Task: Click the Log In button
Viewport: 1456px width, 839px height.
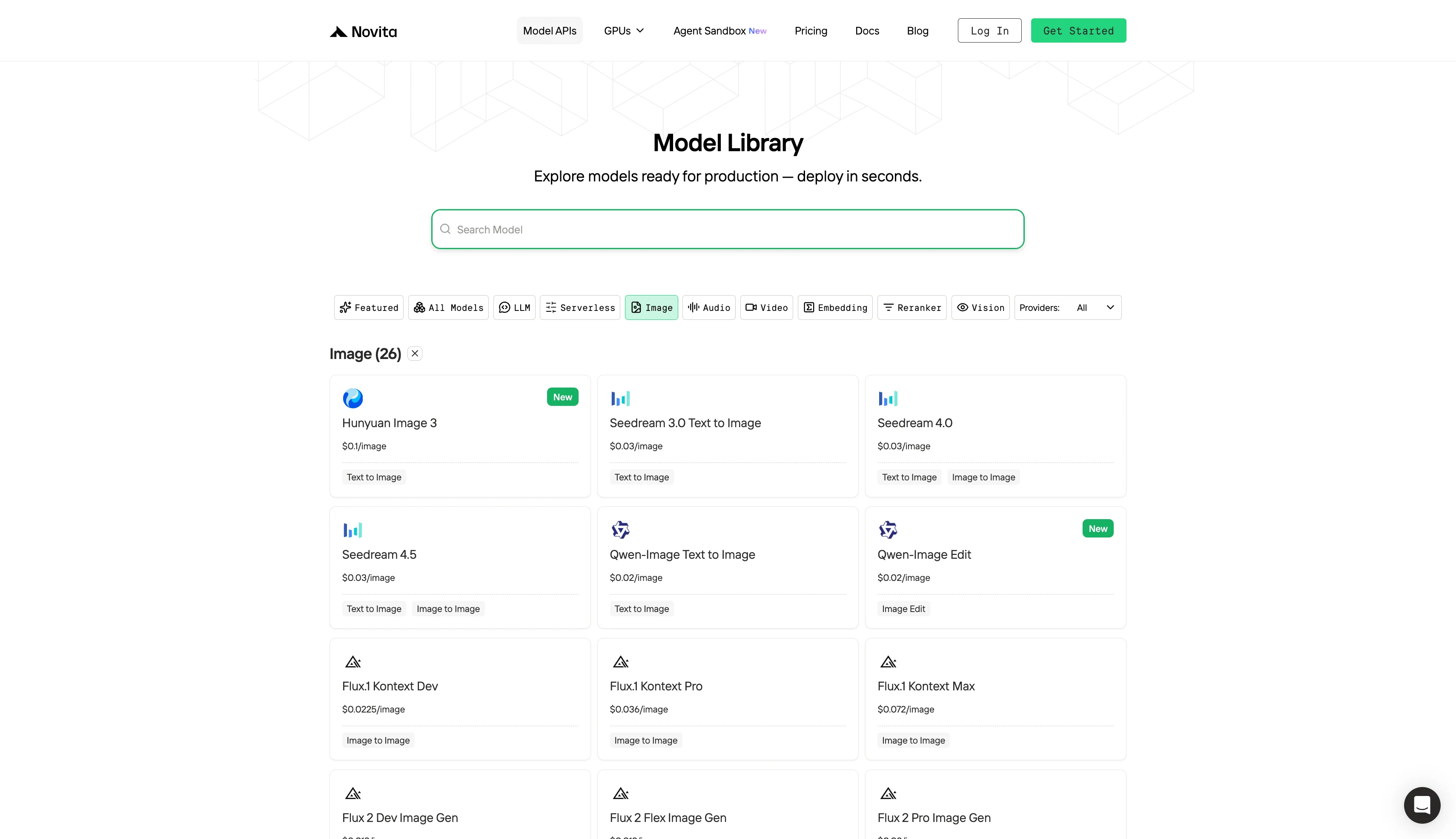Action: (989, 31)
